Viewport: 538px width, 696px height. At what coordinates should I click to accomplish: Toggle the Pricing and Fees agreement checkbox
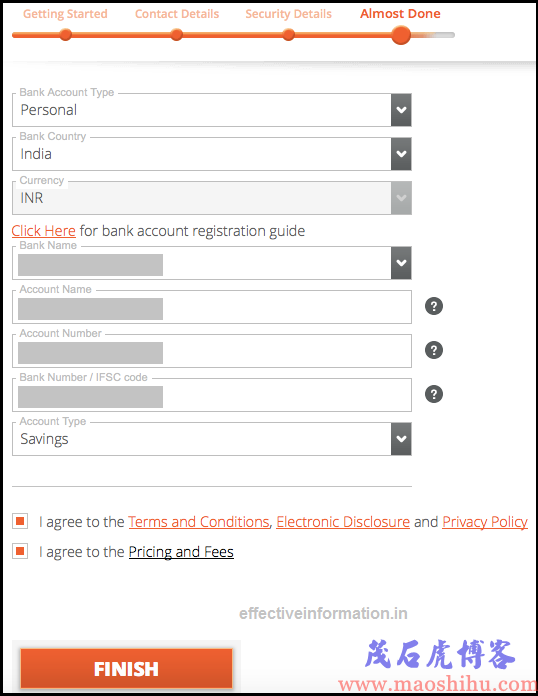(x=20, y=551)
